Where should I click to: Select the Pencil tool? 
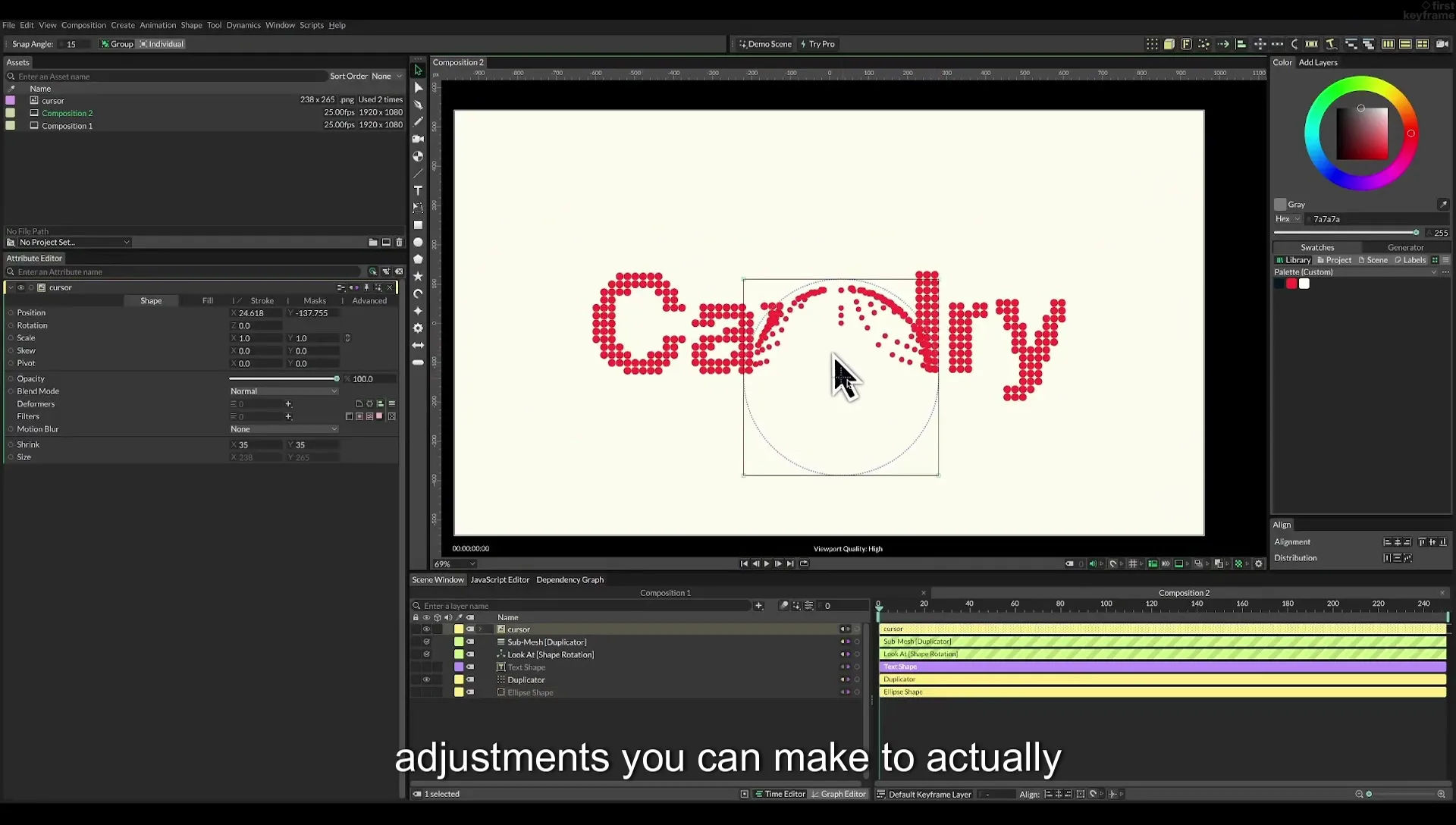point(418,121)
